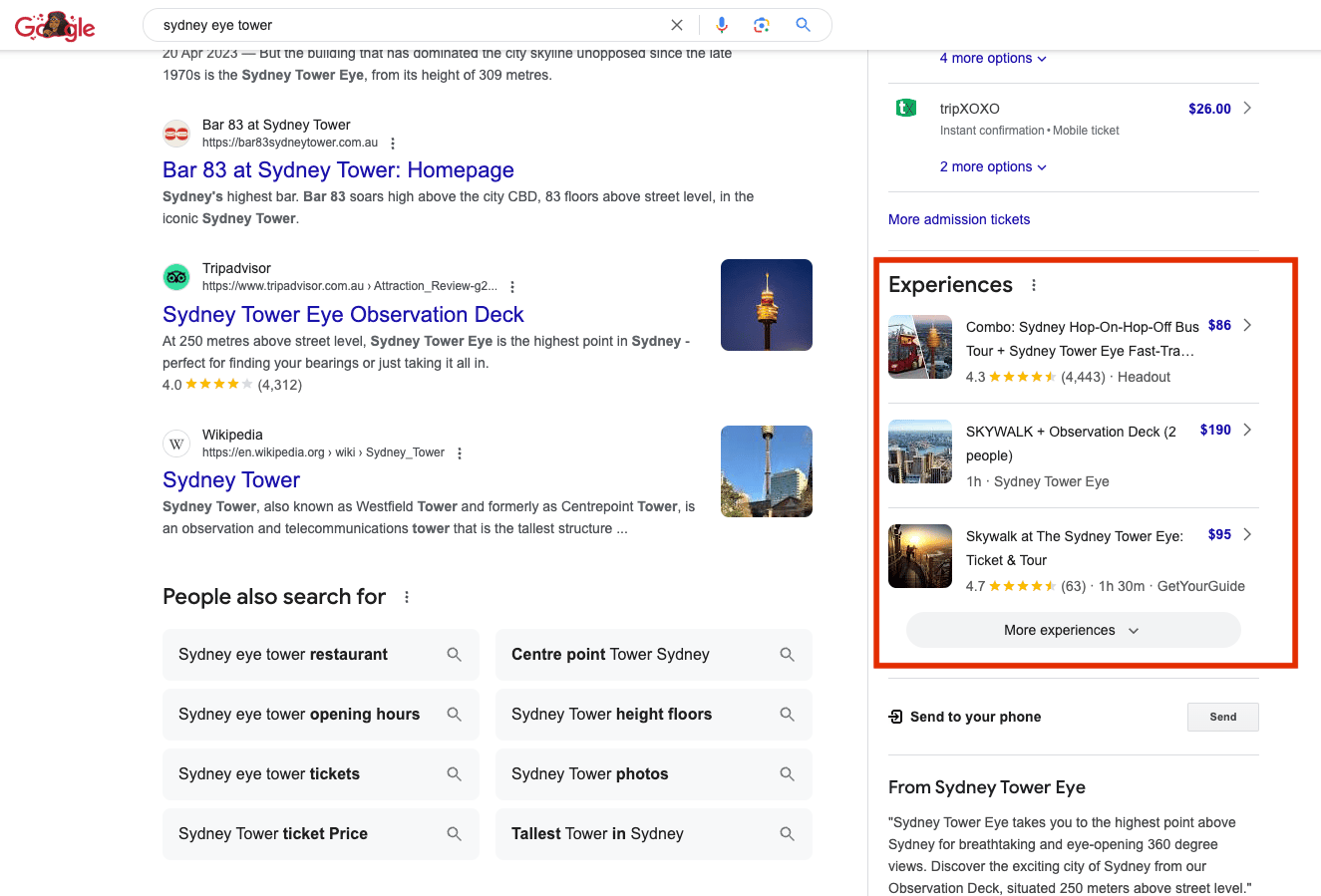Image resolution: width=1321 pixels, height=896 pixels.
Task: Select Sydney Tower photos suggestion
Action: [654, 774]
